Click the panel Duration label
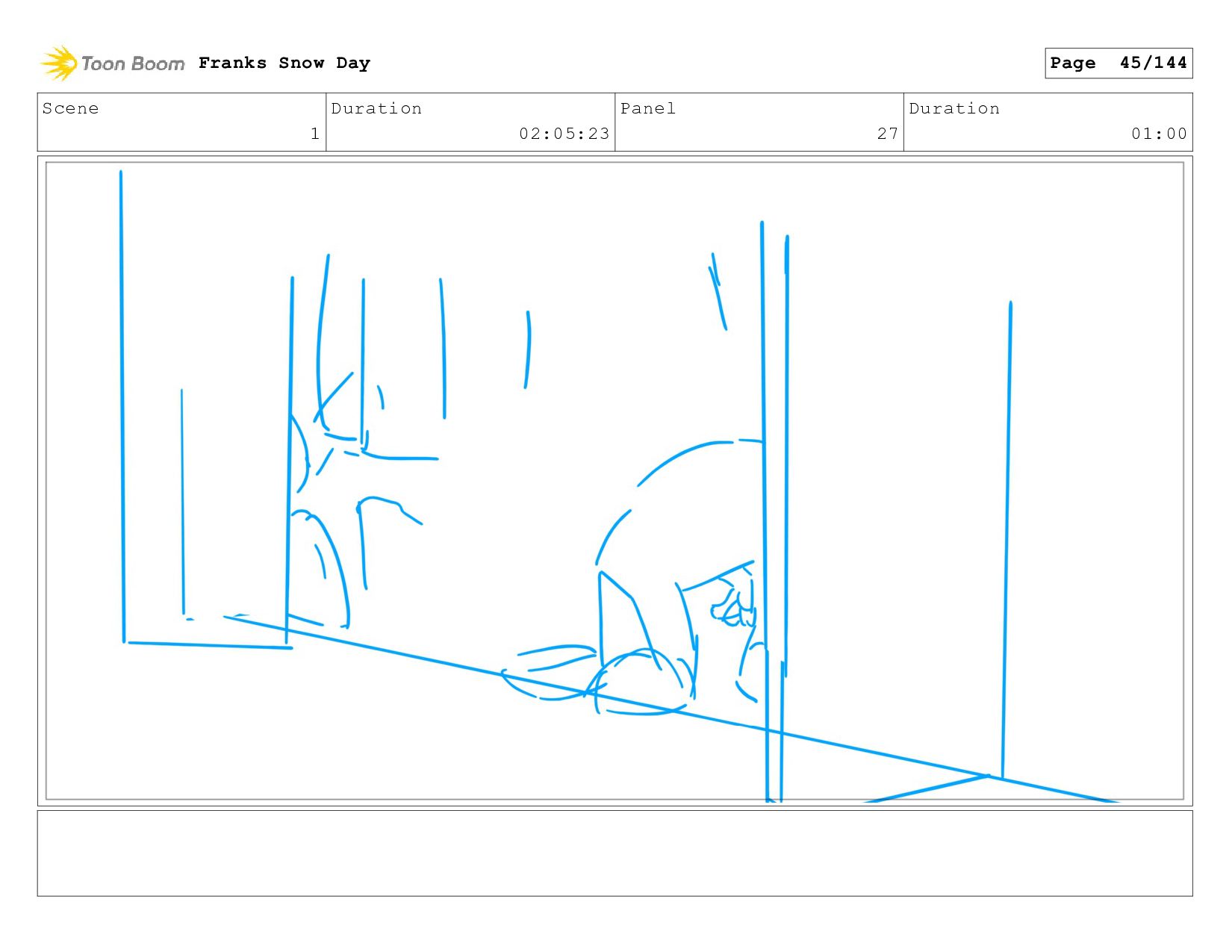 tap(954, 108)
